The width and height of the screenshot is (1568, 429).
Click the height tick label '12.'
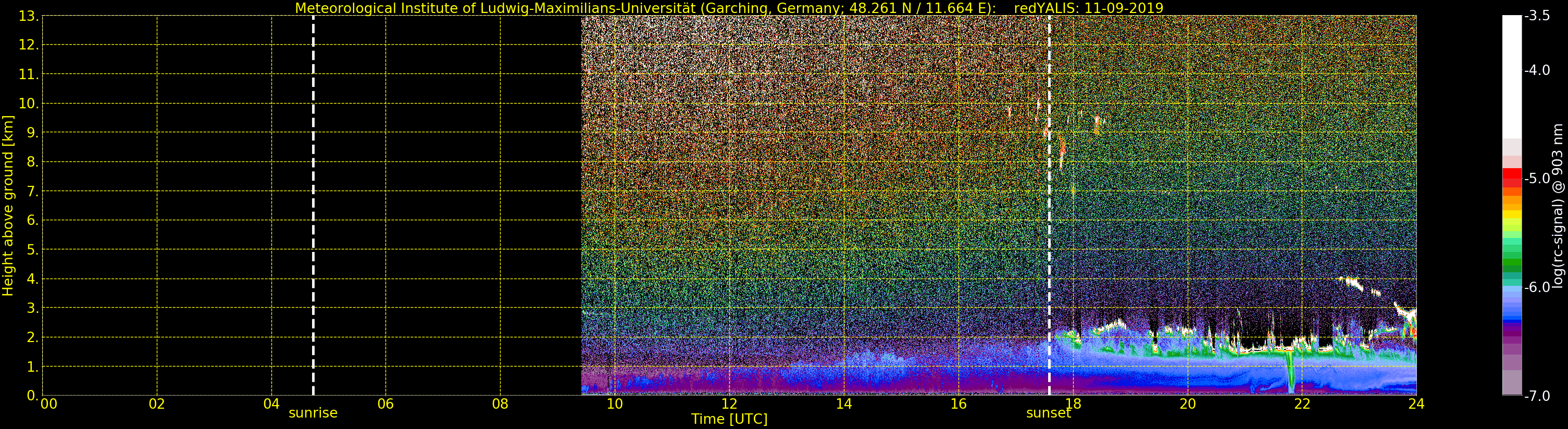point(29,45)
